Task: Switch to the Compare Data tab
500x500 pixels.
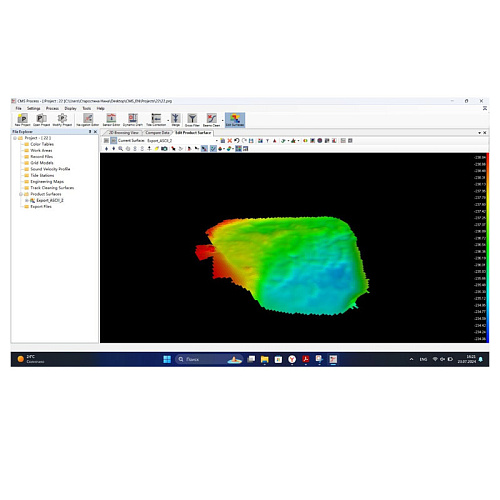Action: click(157, 133)
